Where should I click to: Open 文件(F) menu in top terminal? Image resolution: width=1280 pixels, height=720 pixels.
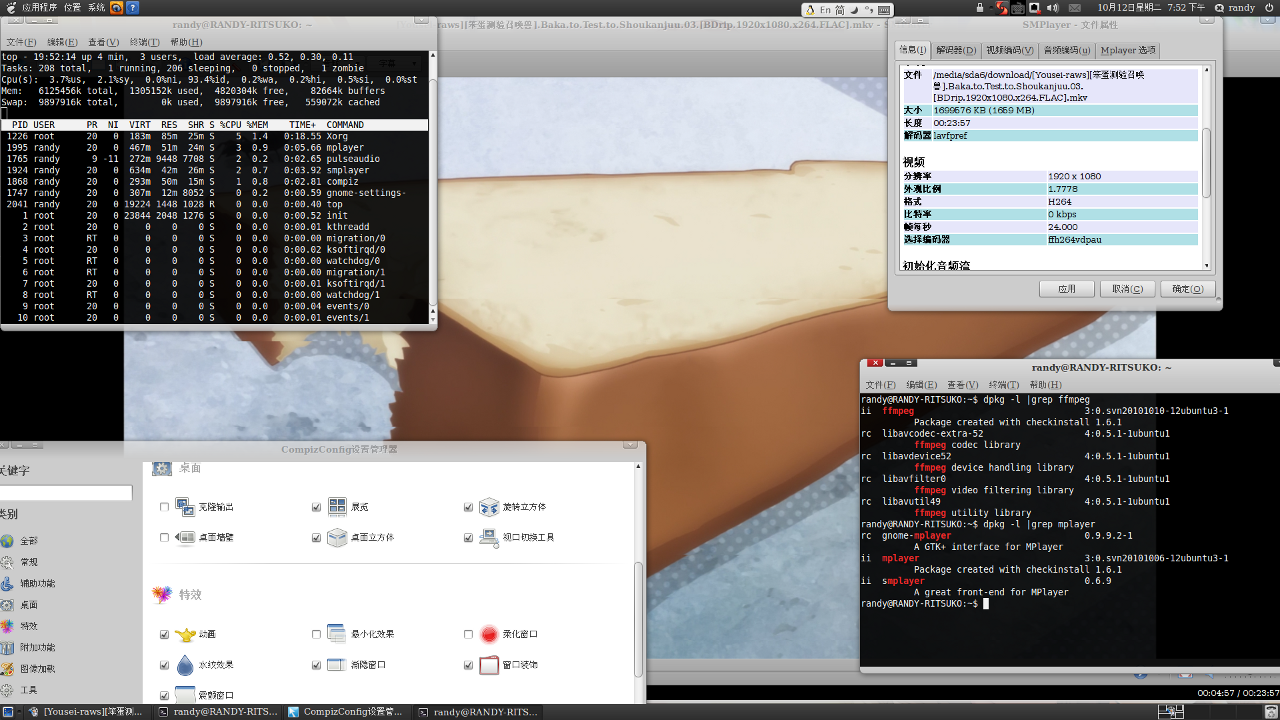21,42
